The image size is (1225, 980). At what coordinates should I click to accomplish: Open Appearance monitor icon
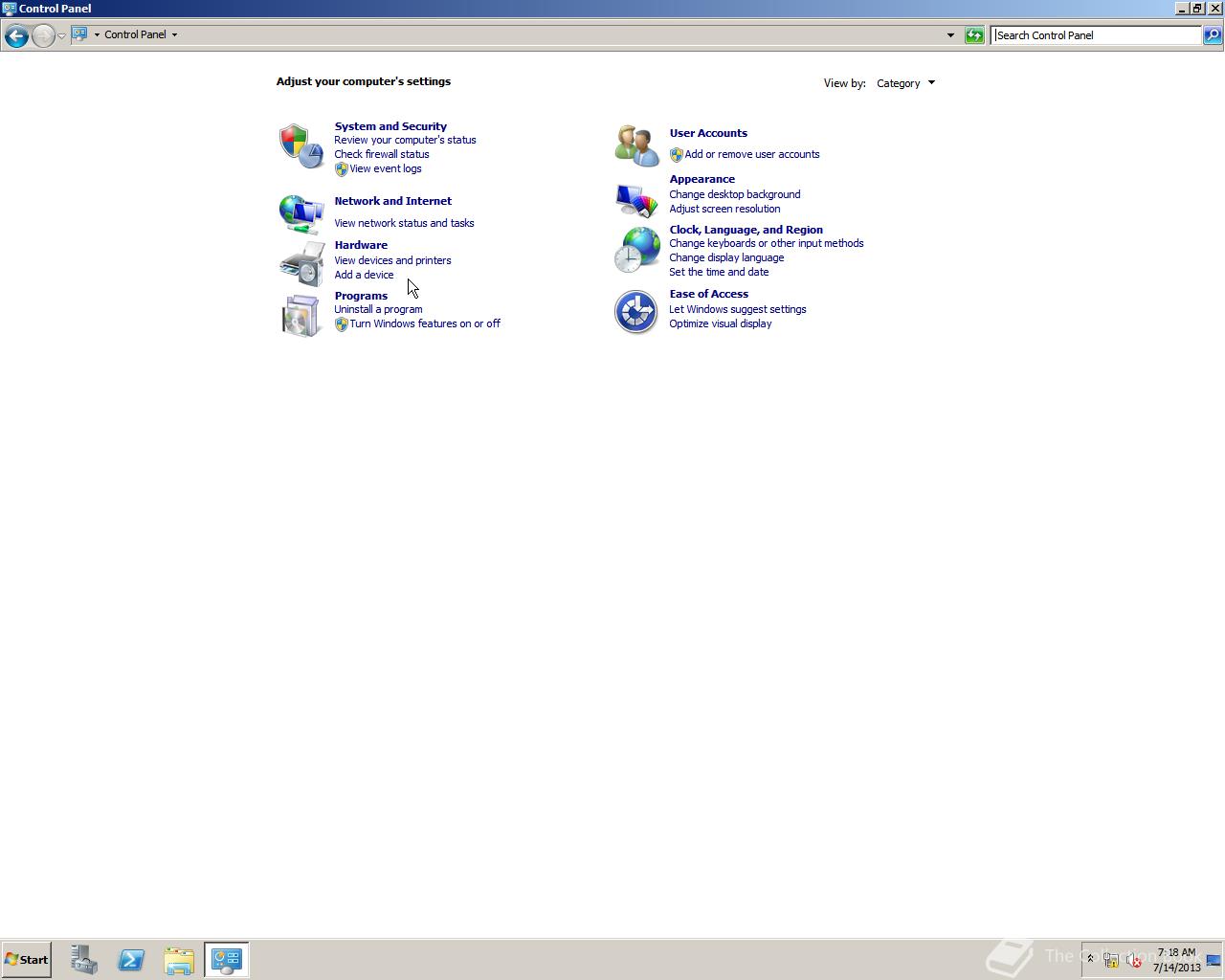point(636,199)
